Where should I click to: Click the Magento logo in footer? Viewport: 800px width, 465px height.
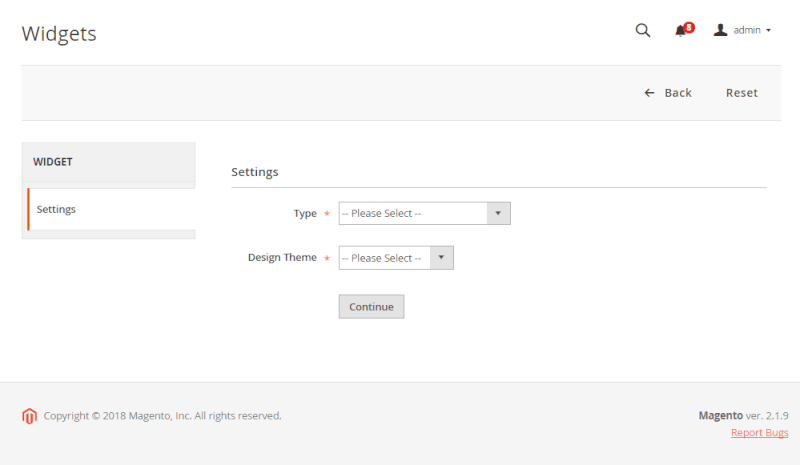(30, 416)
